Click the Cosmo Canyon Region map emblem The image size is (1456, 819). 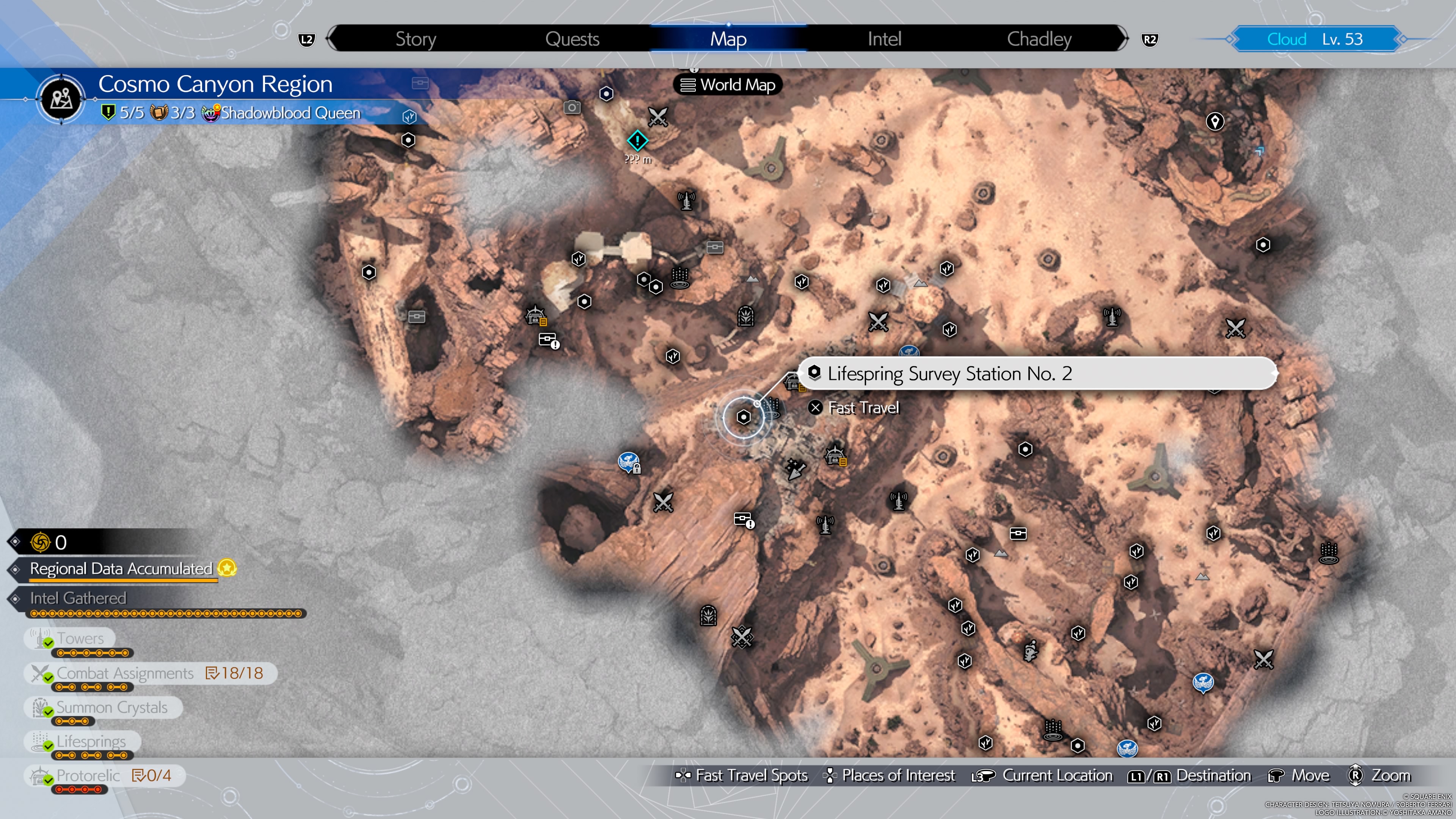61,99
